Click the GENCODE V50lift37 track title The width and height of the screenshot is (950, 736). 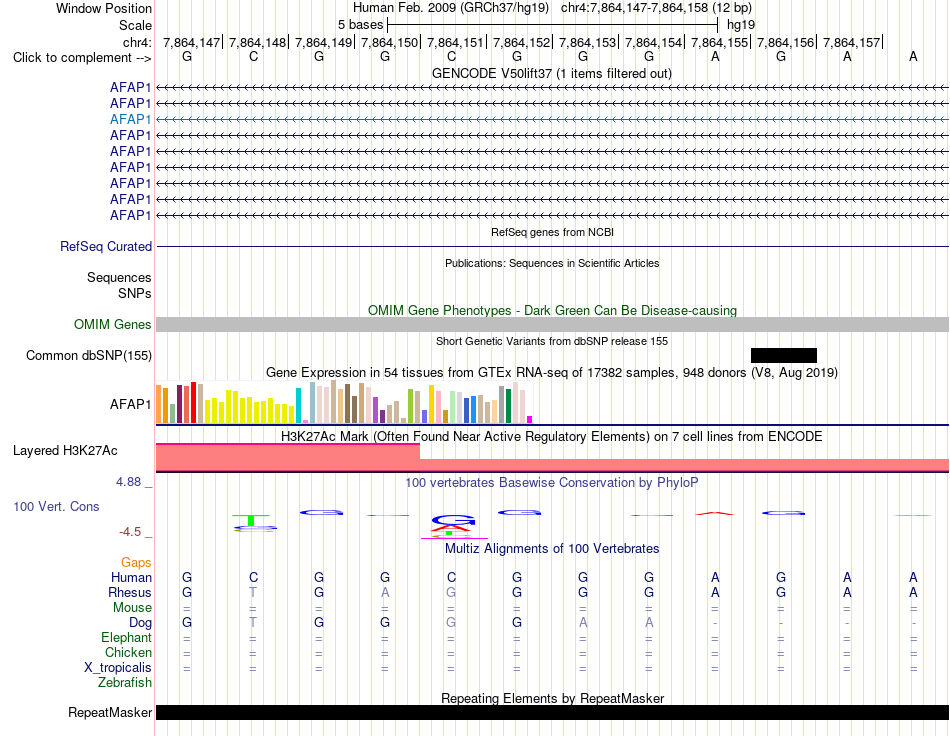pyautogui.click(x=551, y=73)
